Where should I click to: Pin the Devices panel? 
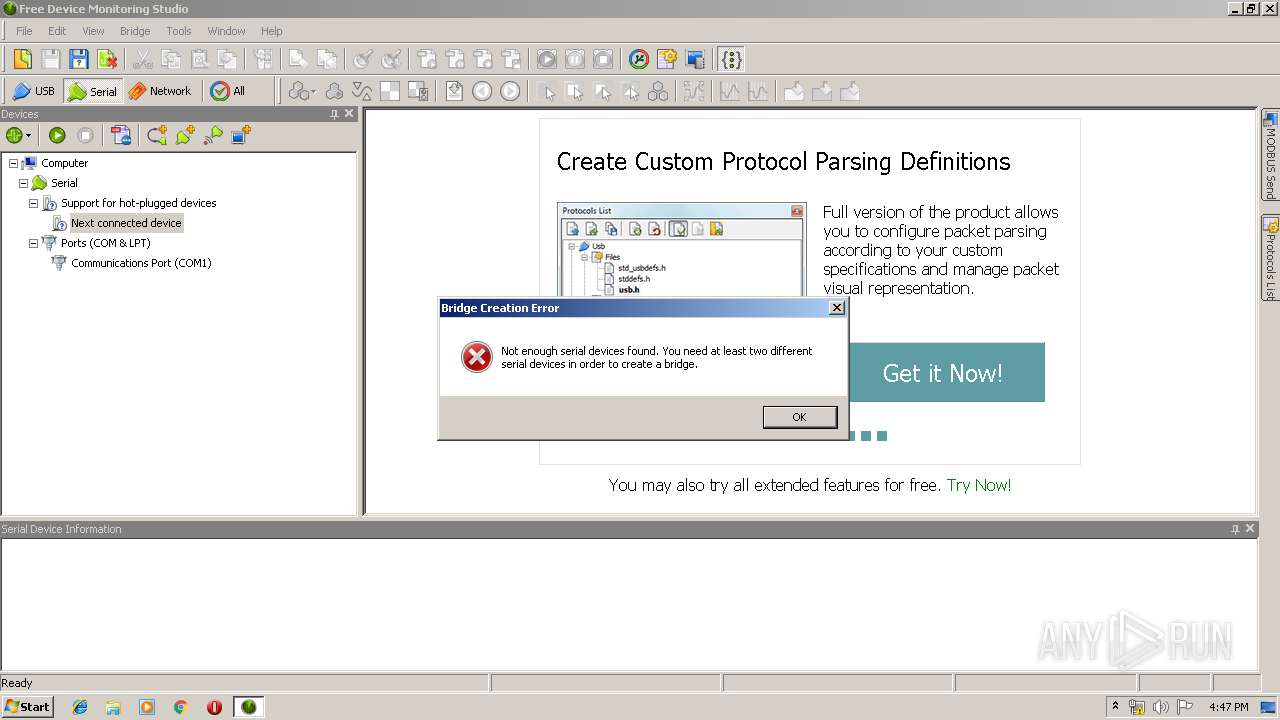(x=335, y=114)
